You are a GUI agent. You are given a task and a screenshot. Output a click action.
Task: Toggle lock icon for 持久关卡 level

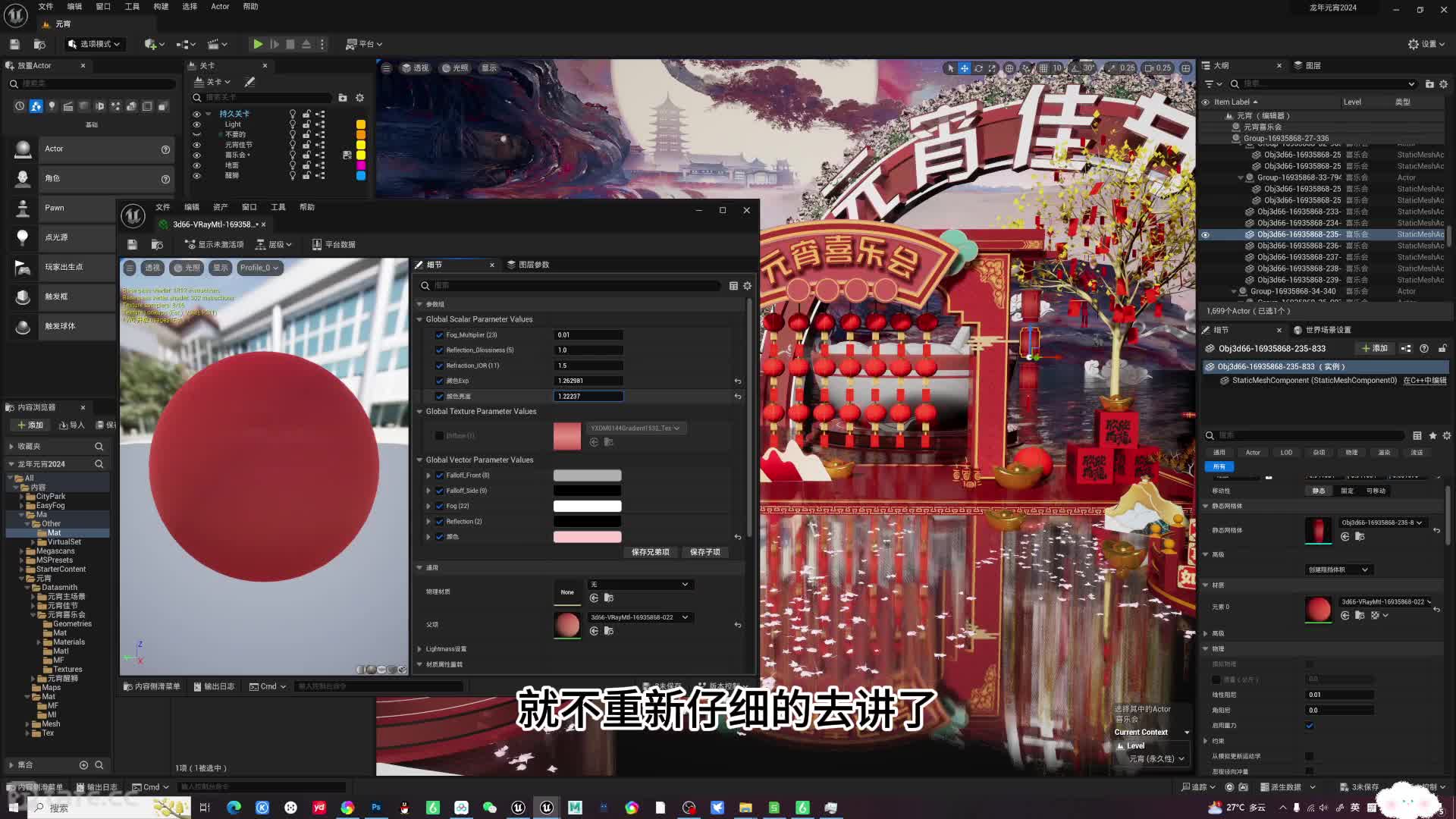pos(306,114)
